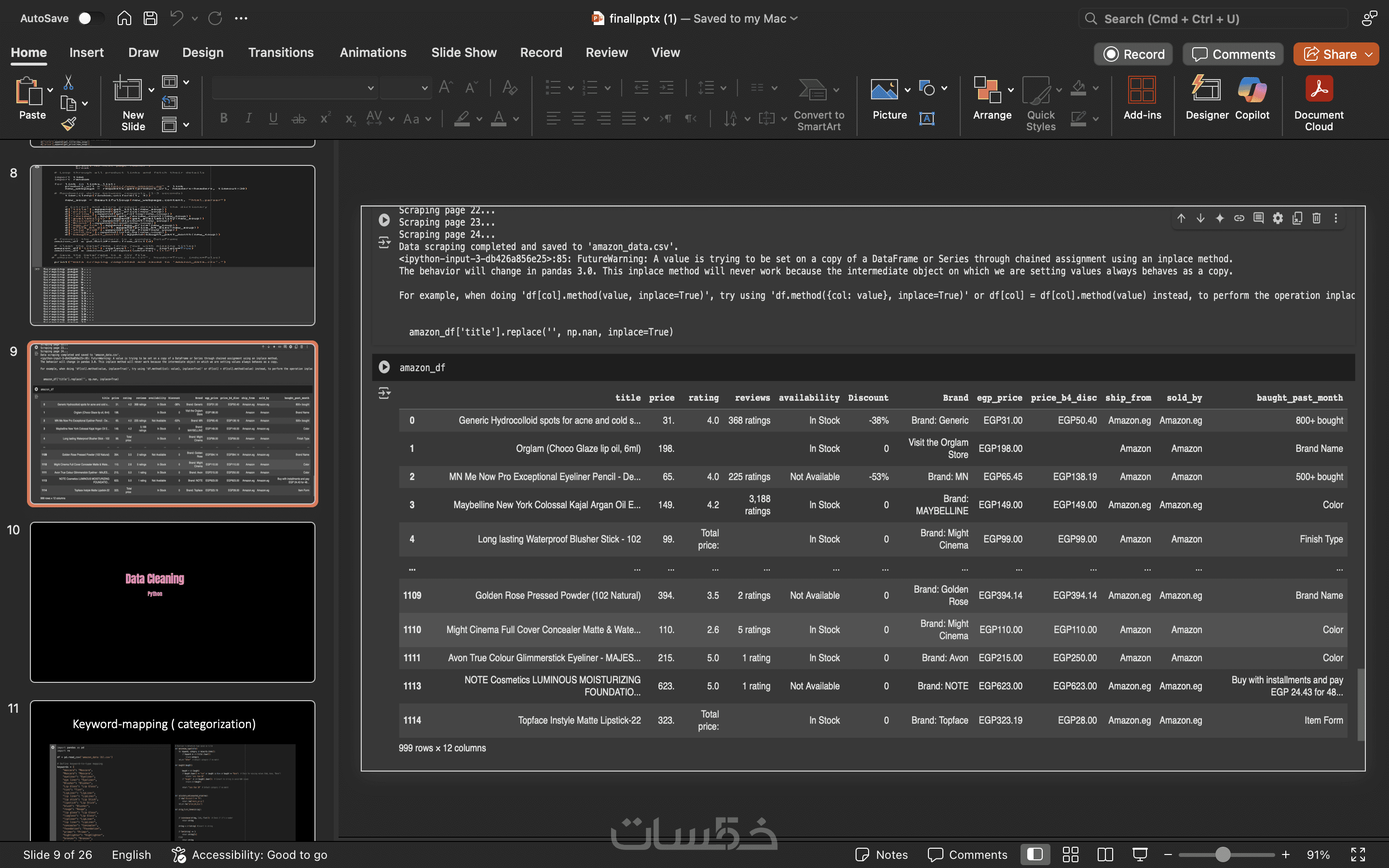This screenshot has width=1389, height=868.
Task: Toggle the Notes pane
Action: click(x=882, y=854)
